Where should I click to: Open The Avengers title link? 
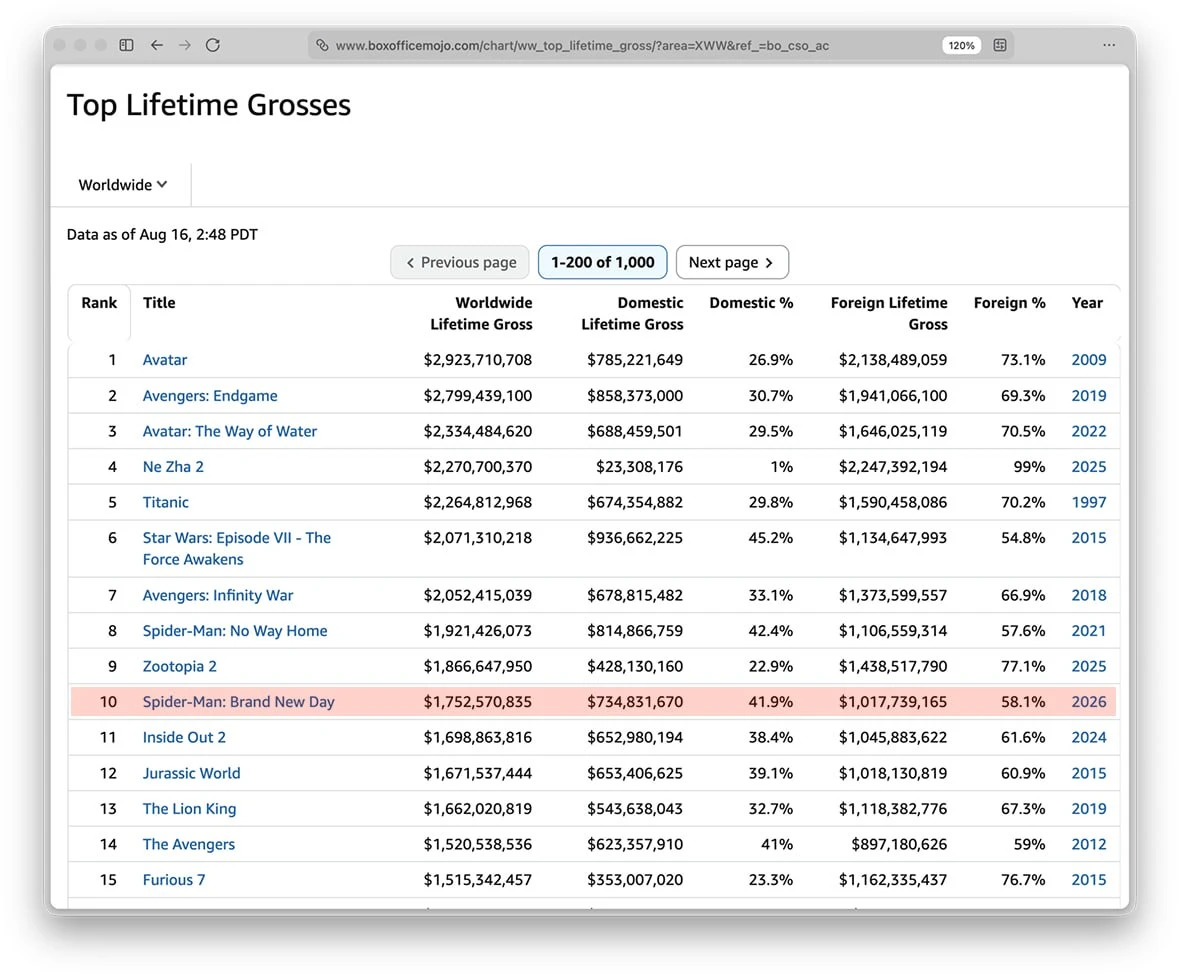[x=189, y=844]
